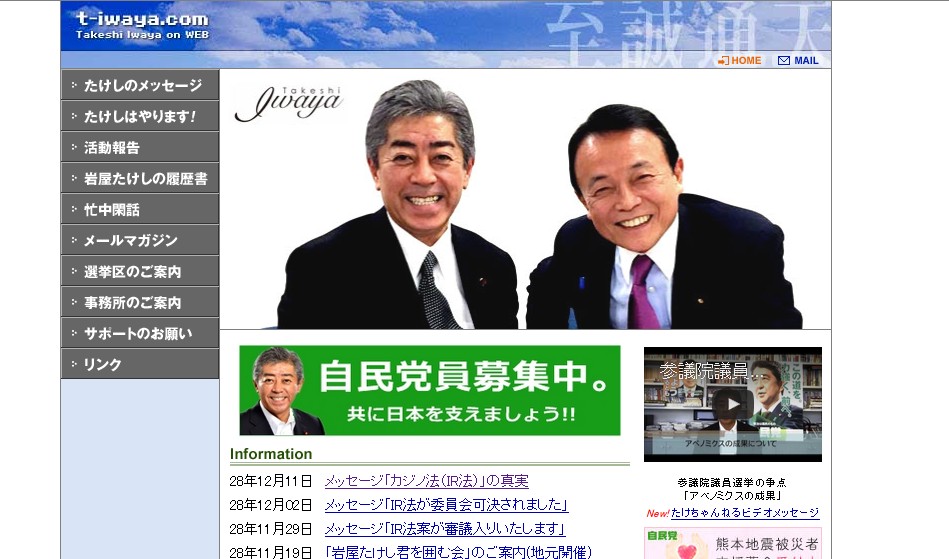This screenshot has height=559, width=949.
Task: Open the 自民党員募集中 green banner
Action: tap(430, 390)
